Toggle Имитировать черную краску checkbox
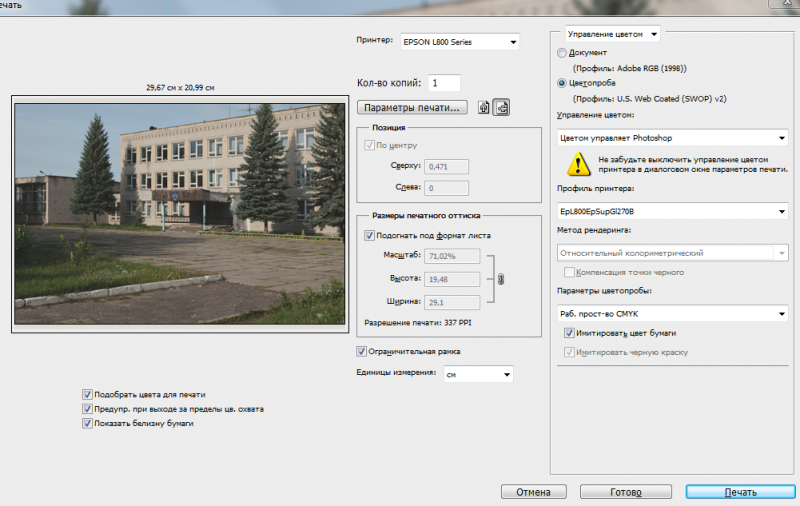800x506 pixels. (569, 352)
